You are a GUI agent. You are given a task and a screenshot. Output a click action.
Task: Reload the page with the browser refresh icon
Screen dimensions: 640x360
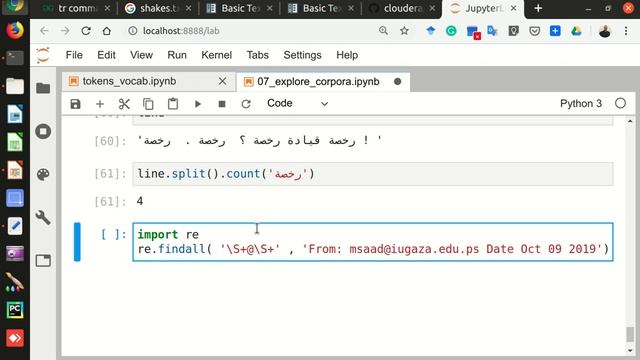(x=86, y=31)
